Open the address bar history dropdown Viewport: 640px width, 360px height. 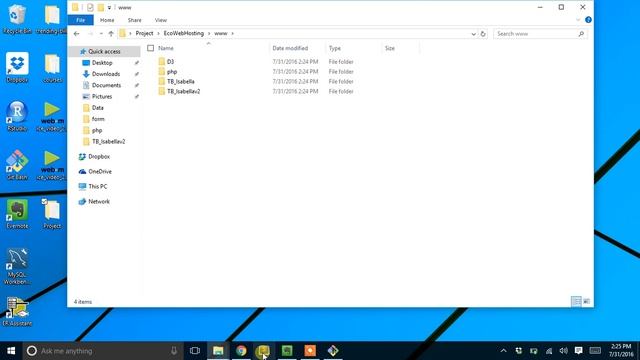tap(473, 34)
